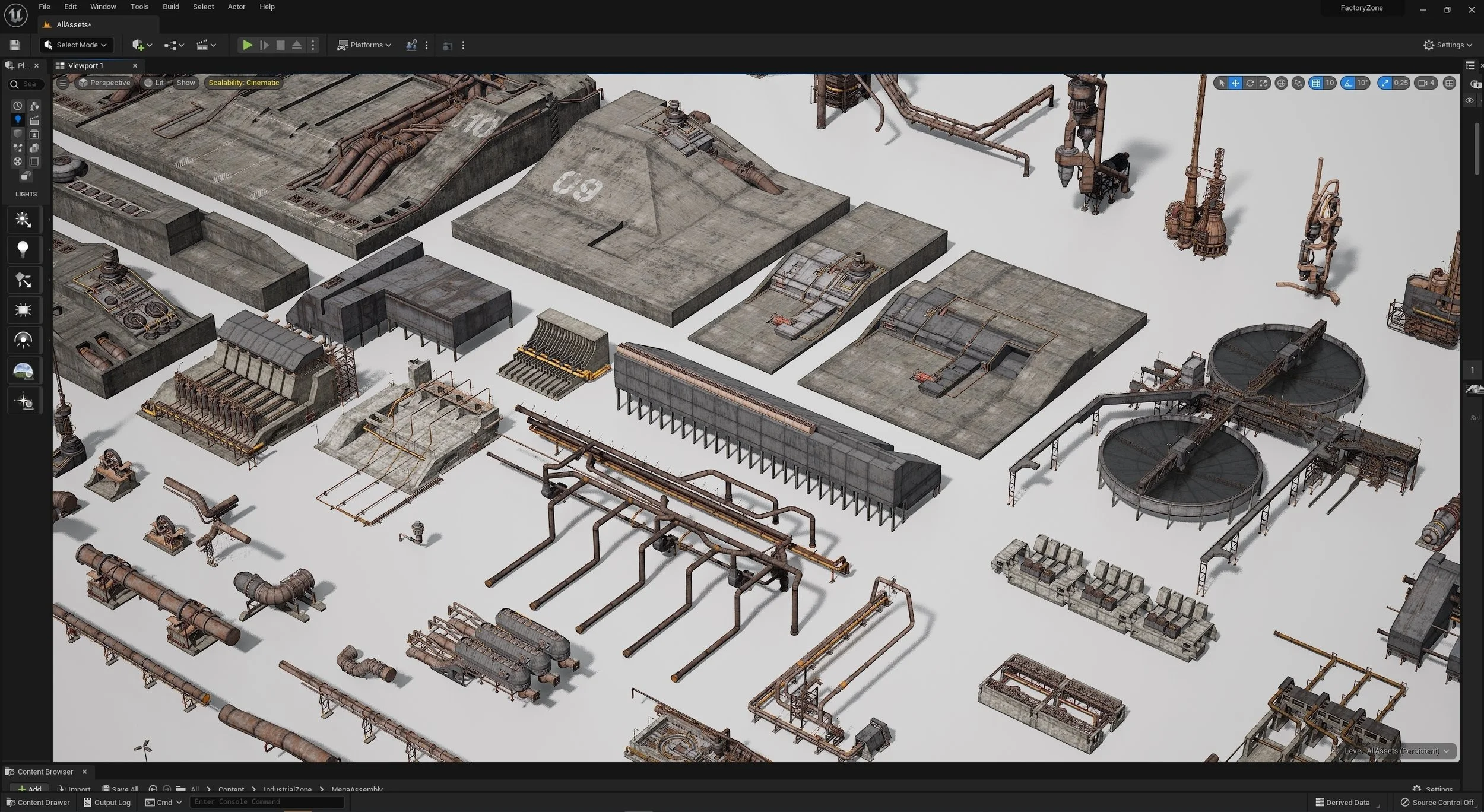Open the Build menu

click(x=170, y=7)
